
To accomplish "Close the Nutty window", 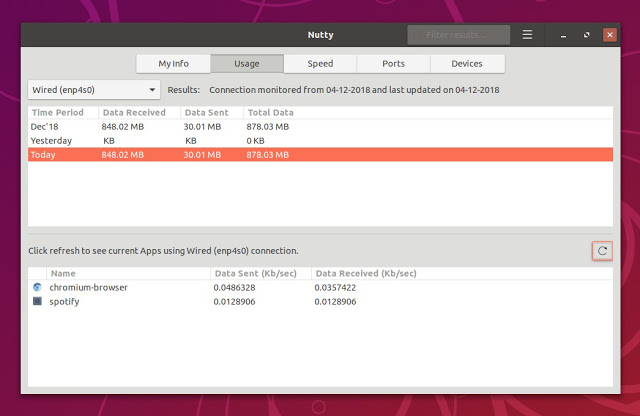I will [x=610, y=35].
